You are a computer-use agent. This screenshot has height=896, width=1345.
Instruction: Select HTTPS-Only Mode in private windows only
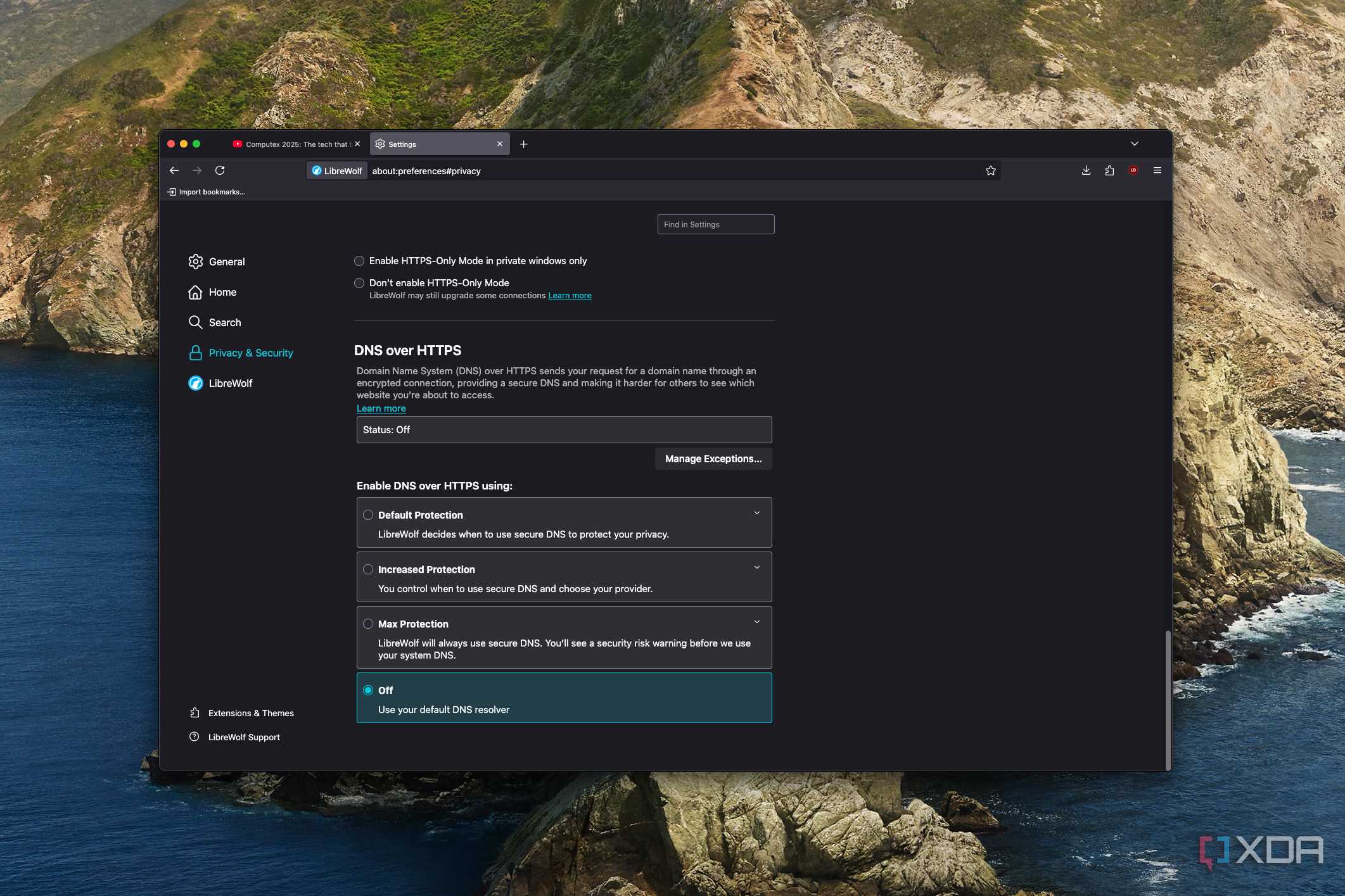pos(359,261)
